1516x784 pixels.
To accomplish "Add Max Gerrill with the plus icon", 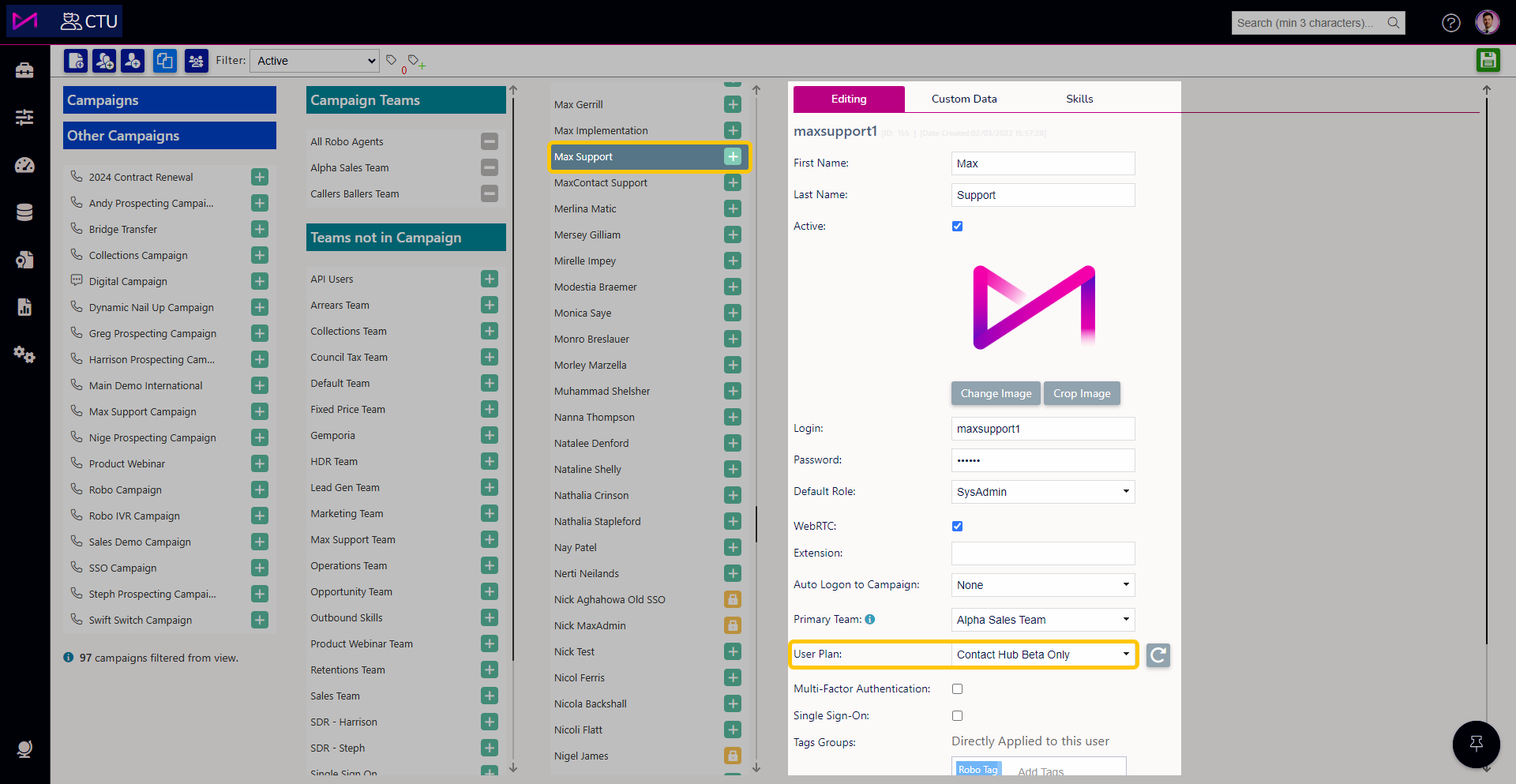I will [x=733, y=104].
